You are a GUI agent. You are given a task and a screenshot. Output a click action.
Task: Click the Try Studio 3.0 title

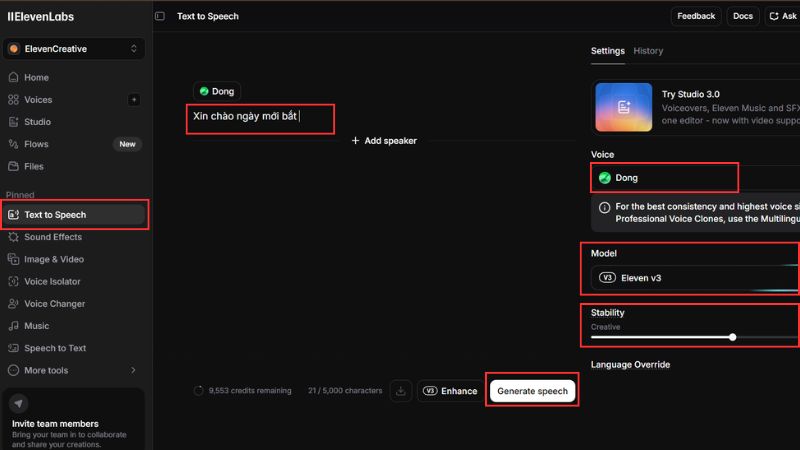(x=691, y=94)
